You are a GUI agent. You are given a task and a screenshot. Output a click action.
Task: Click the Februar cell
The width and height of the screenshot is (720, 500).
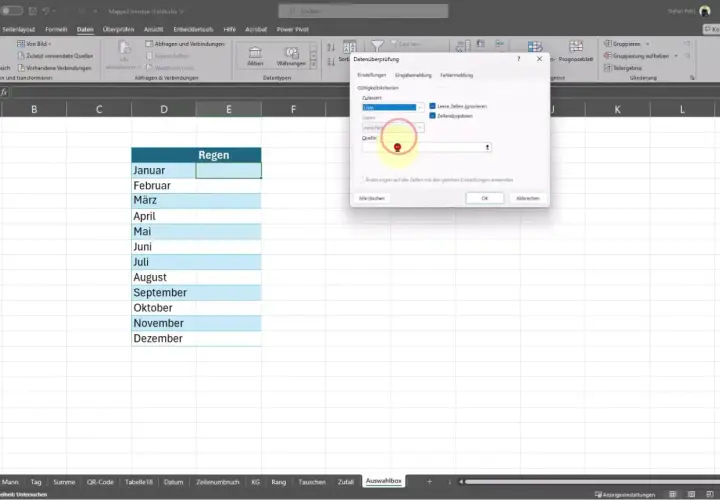coord(163,185)
